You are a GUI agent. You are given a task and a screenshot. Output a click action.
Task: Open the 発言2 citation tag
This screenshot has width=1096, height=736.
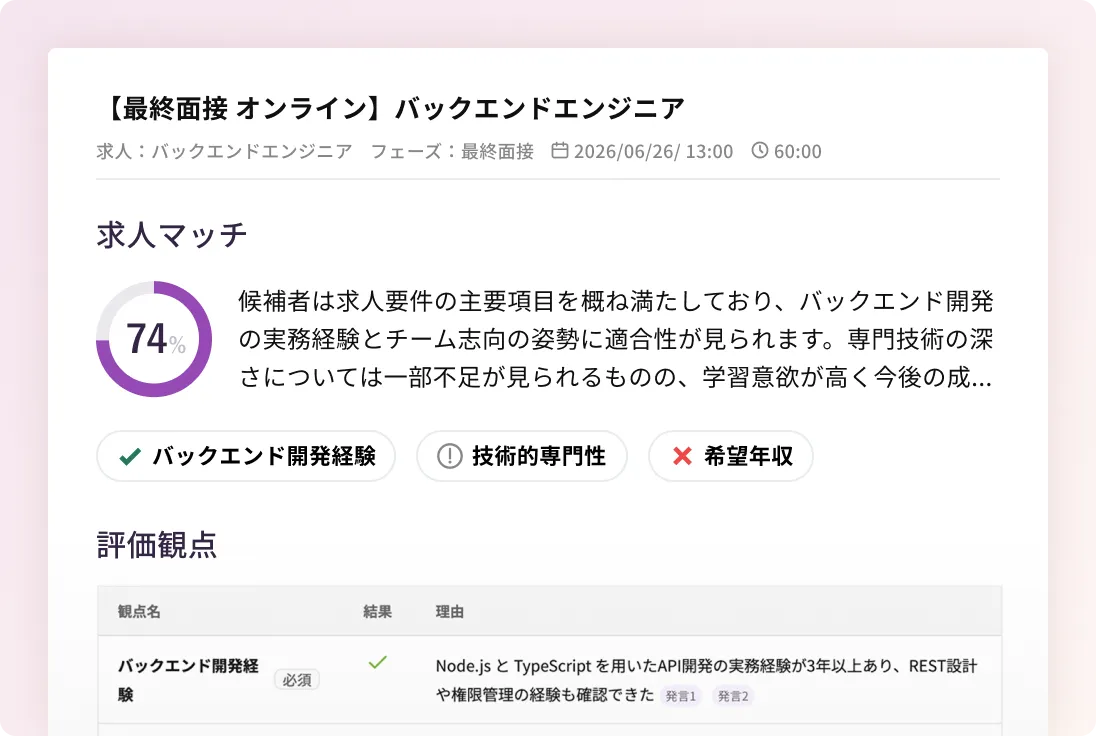pos(733,696)
